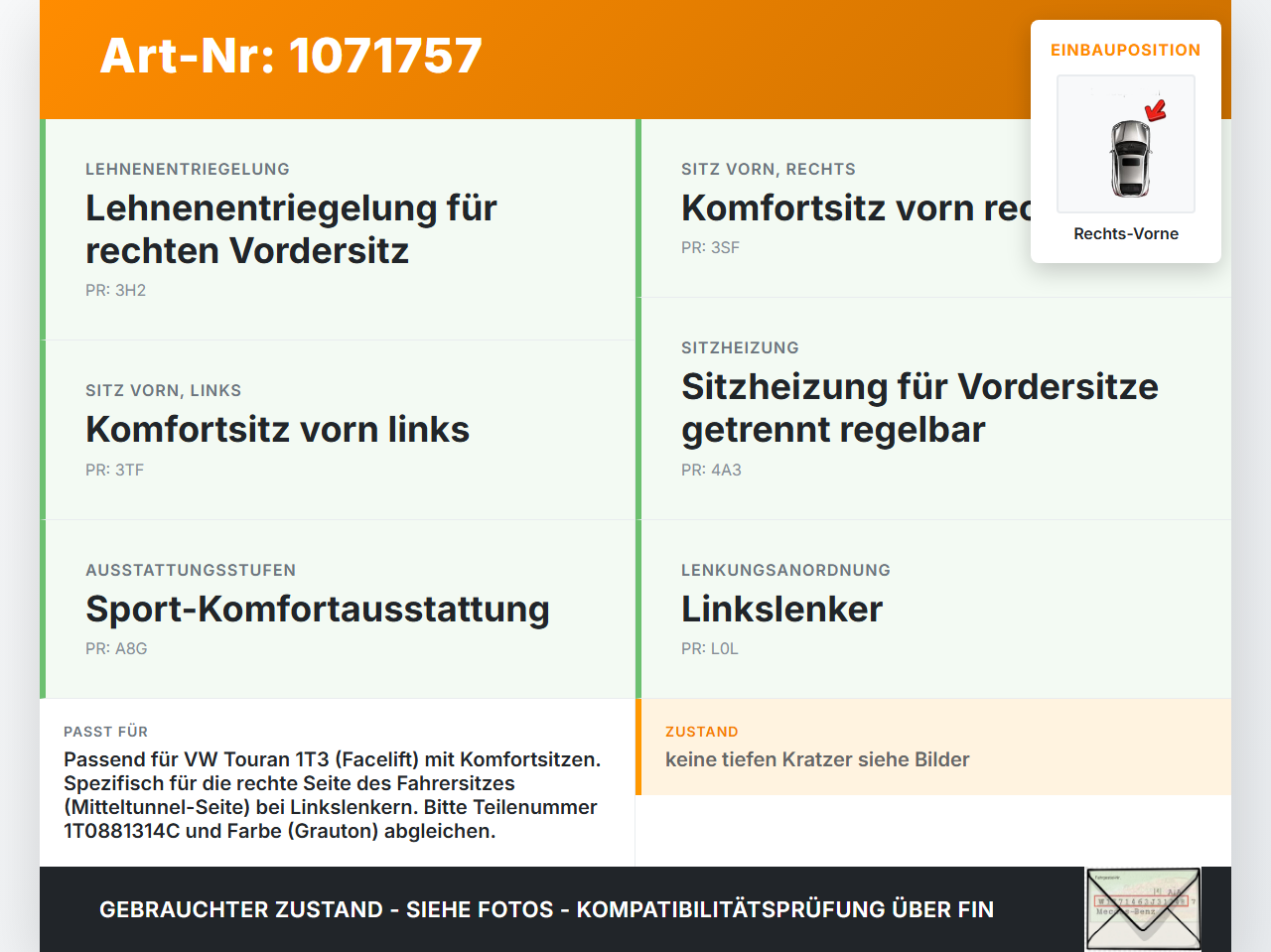Viewport: 1271px width, 952px height.
Task: Click the 'GEBRAUCHTER ZUSTAND - SIEHE FOTOS' footer text
Action: pyautogui.click(x=546, y=909)
